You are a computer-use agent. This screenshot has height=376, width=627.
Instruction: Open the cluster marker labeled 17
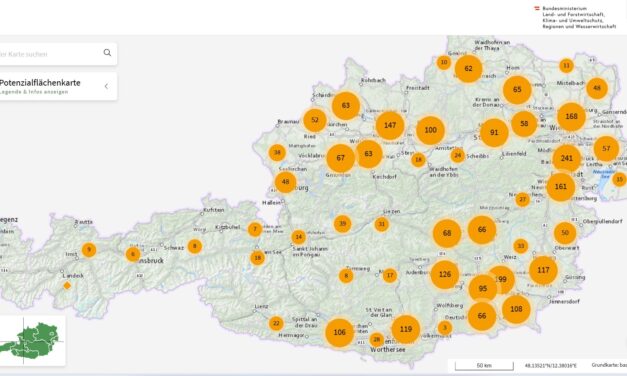pos(390,275)
